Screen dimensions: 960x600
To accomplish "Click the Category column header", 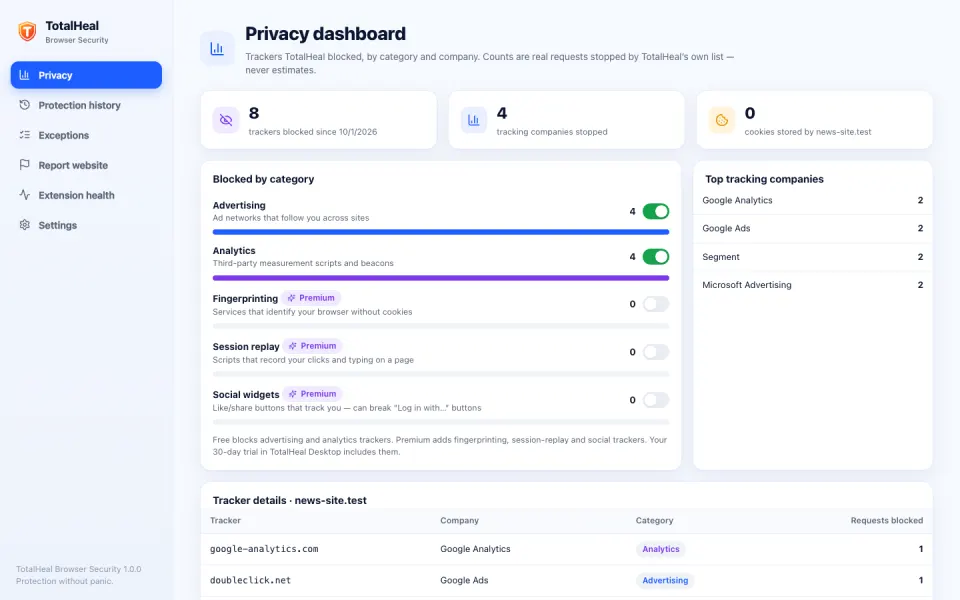I will click(654, 520).
